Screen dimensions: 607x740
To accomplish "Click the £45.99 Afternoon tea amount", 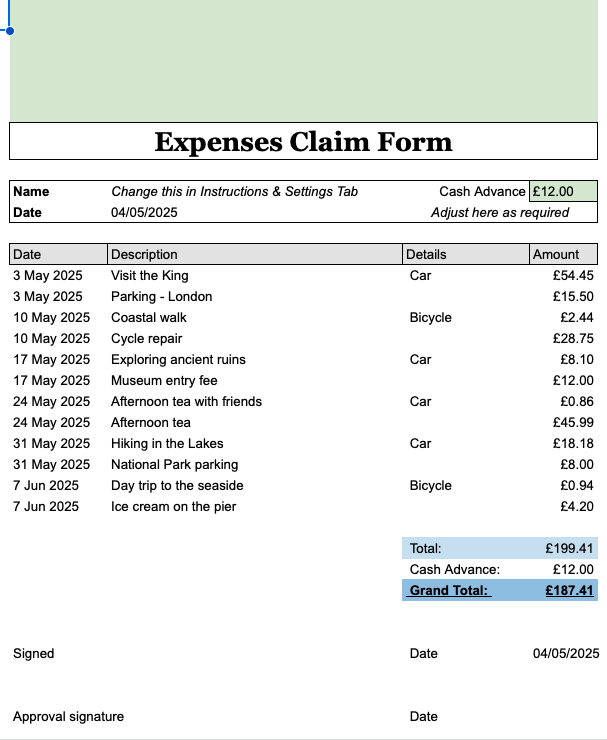I will pos(573,422).
